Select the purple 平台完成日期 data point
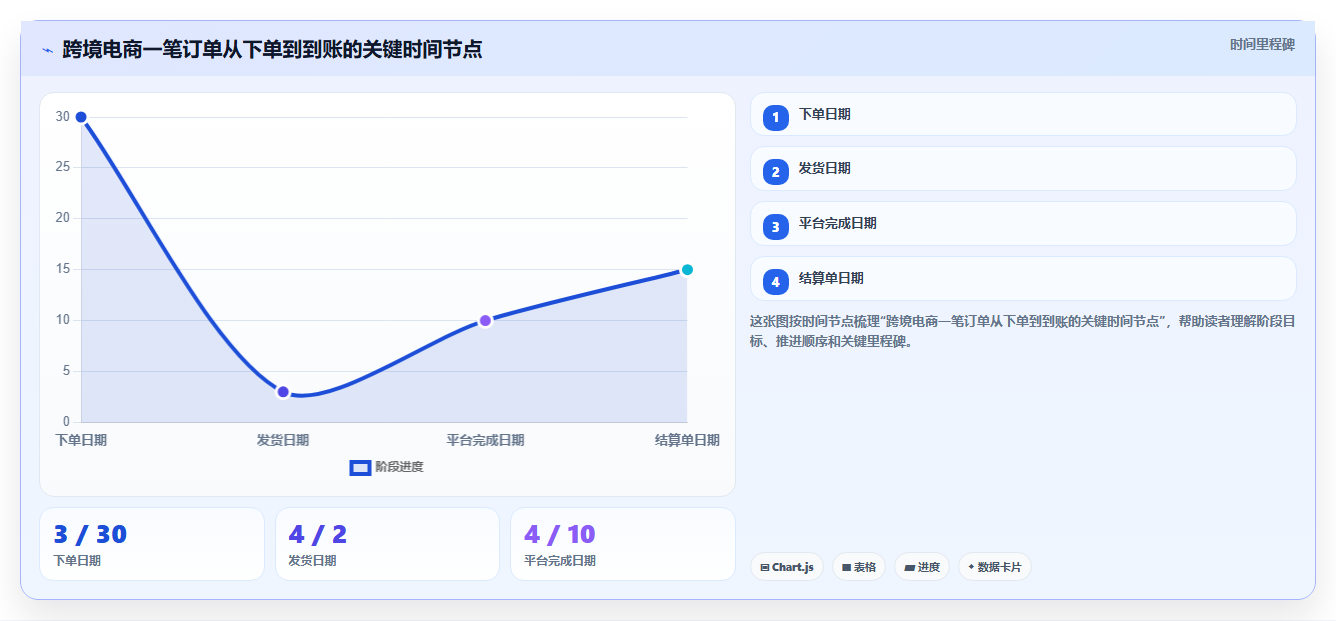The image size is (1336, 621). pyautogui.click(x=485, y=321)
